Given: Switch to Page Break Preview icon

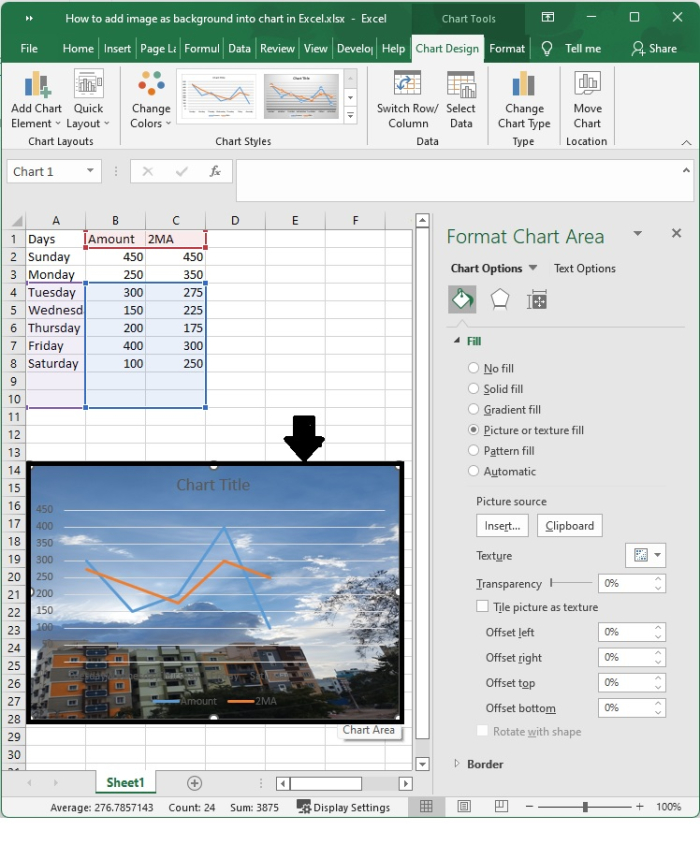Looking at the screenshot, I should pos(501,806).
